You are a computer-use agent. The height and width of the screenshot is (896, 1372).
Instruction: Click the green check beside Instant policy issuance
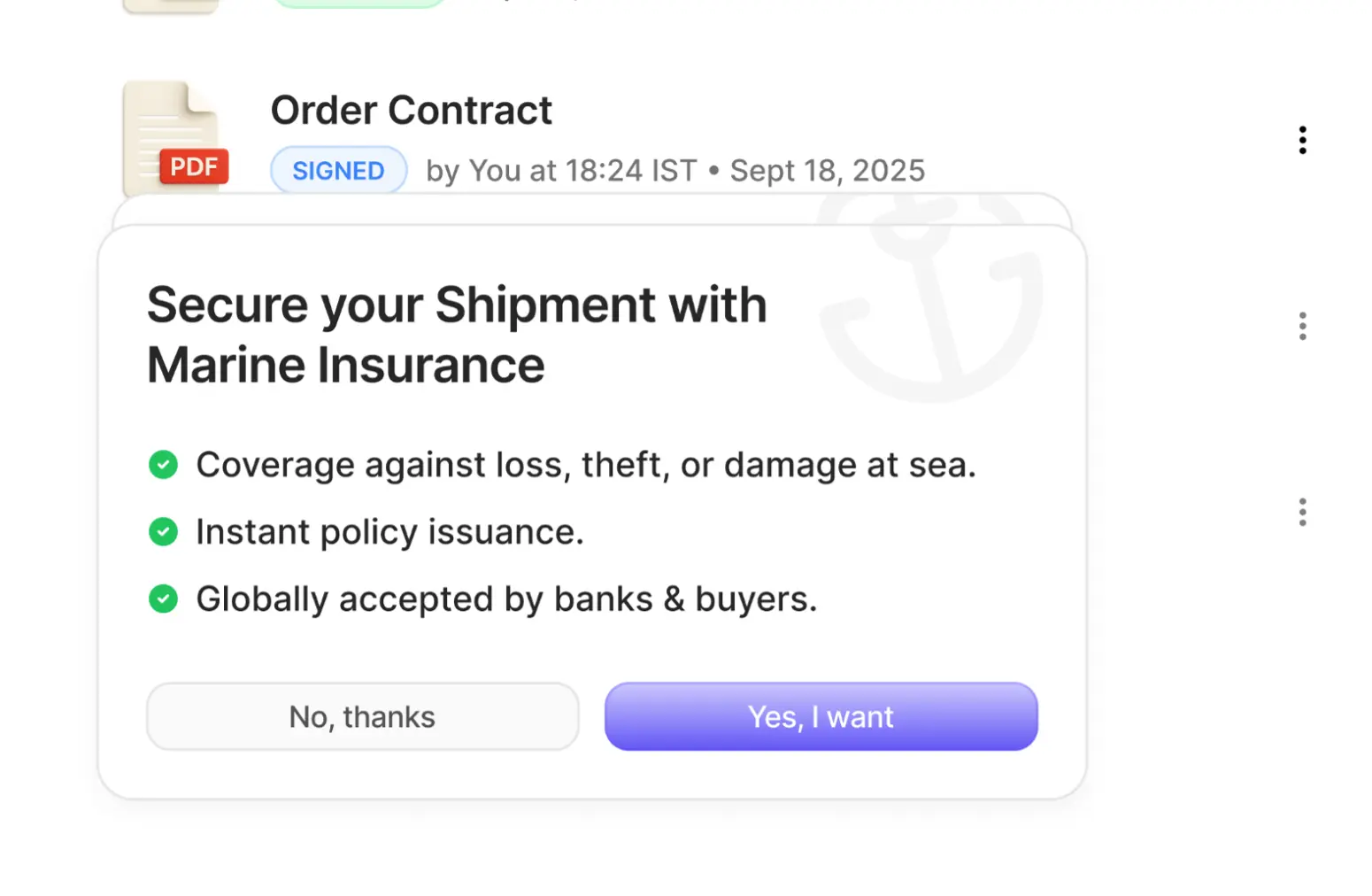[164, 531]
